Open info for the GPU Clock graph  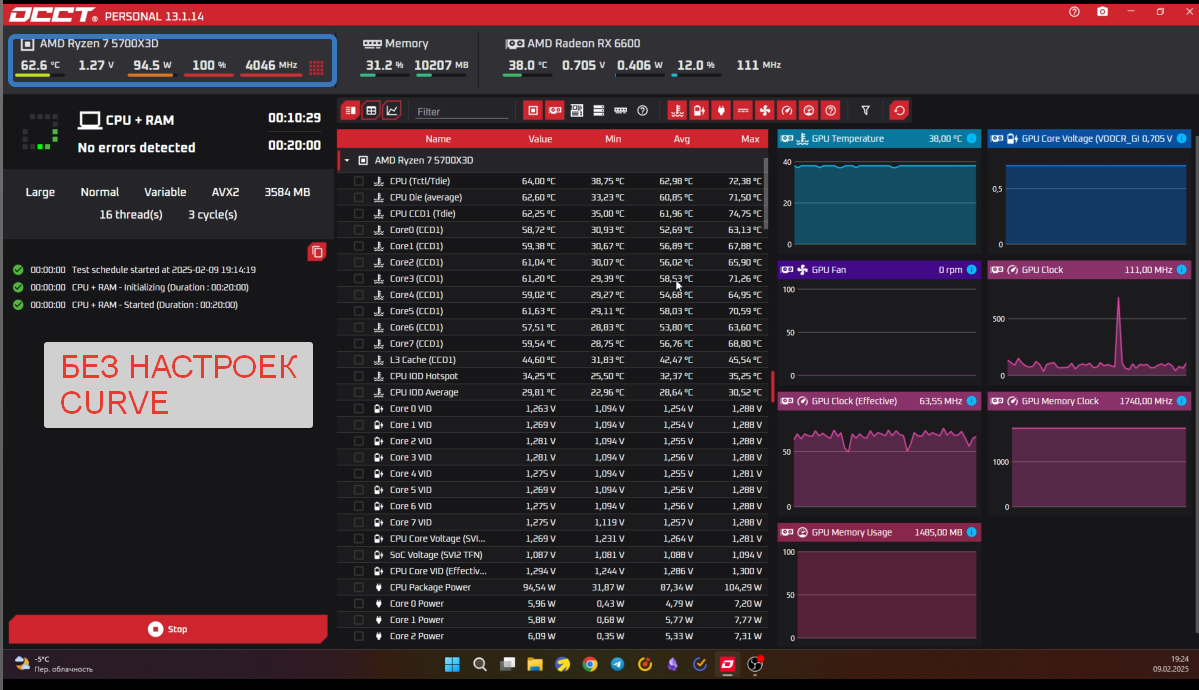point(1181,269)
